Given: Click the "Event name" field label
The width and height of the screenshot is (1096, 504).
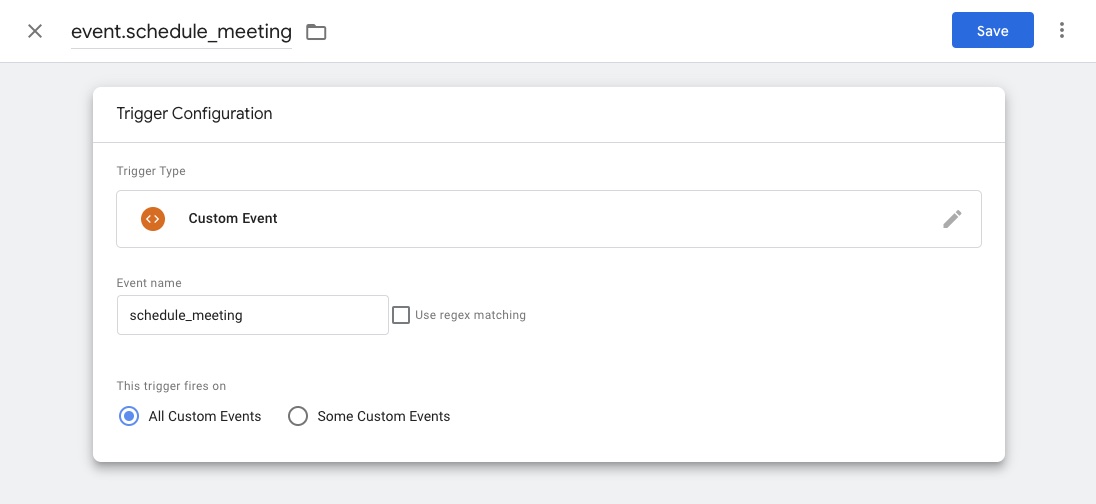Looking at the screenshot, I should click(149, 283).
